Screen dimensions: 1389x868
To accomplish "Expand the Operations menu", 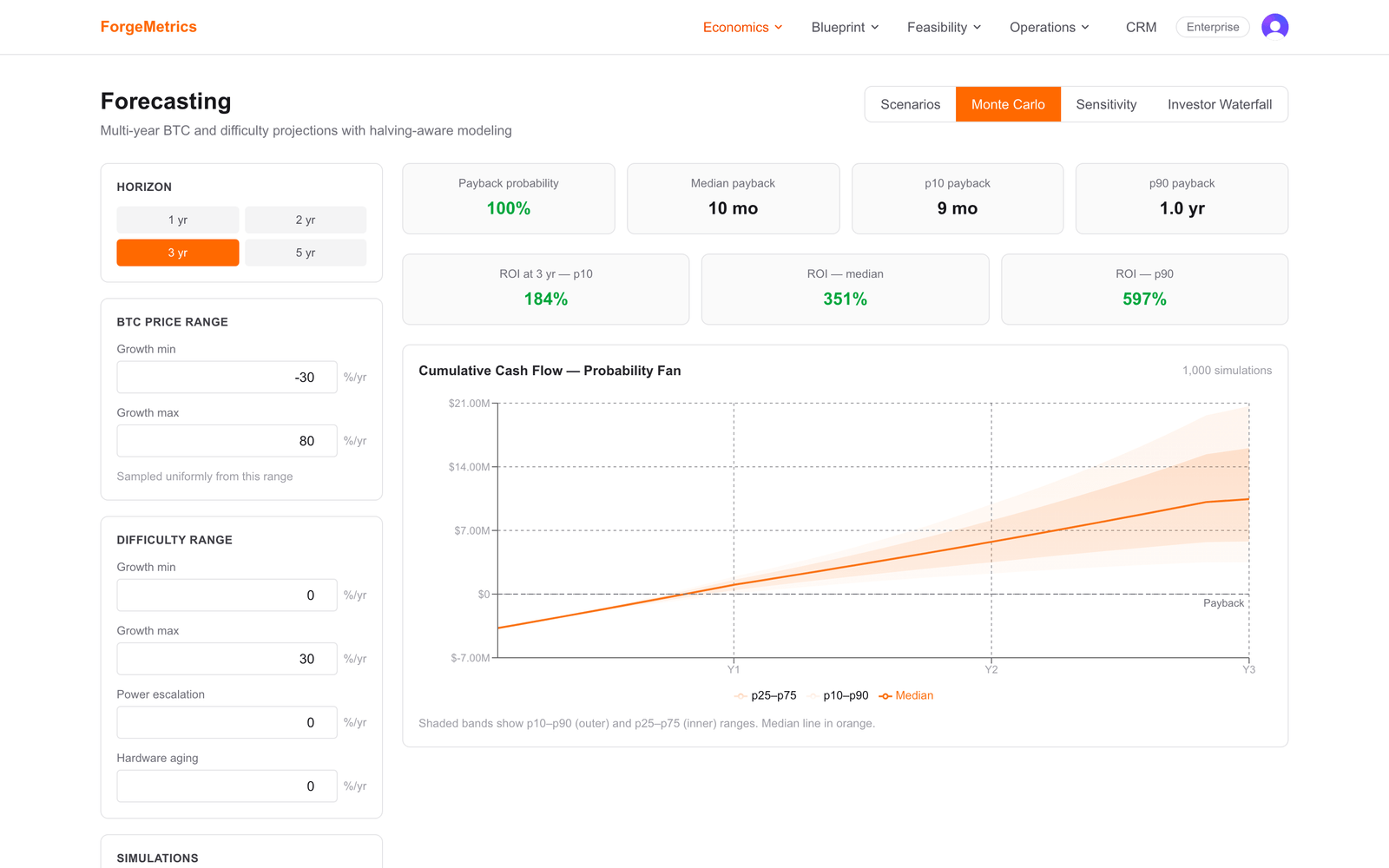I will (x=1050, y=27).
